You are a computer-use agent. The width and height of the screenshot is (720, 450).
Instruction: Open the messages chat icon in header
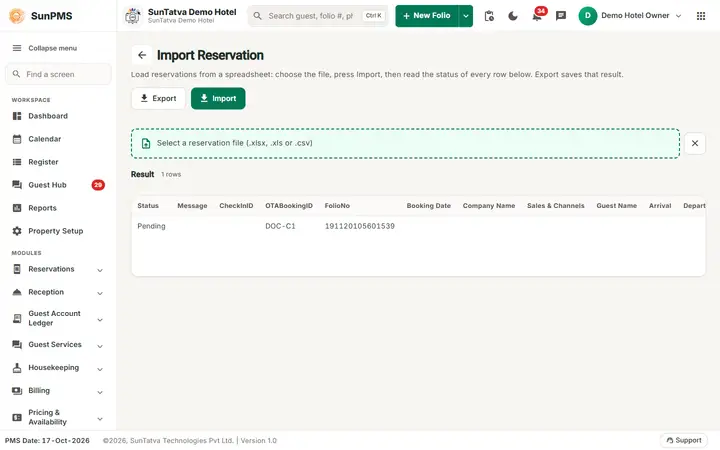coord(561,16)
